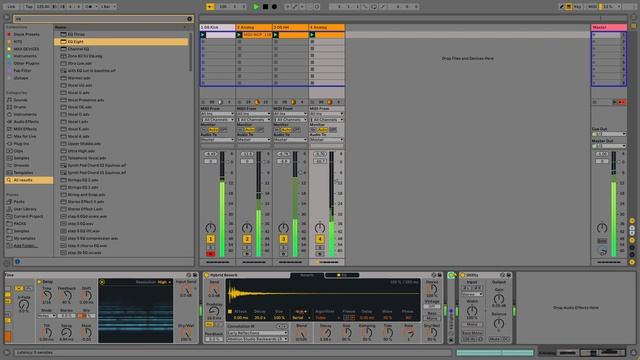This screenshot has width=640, height=360.
Task: Open the Master Out dropdown
Action: point(609,146)
